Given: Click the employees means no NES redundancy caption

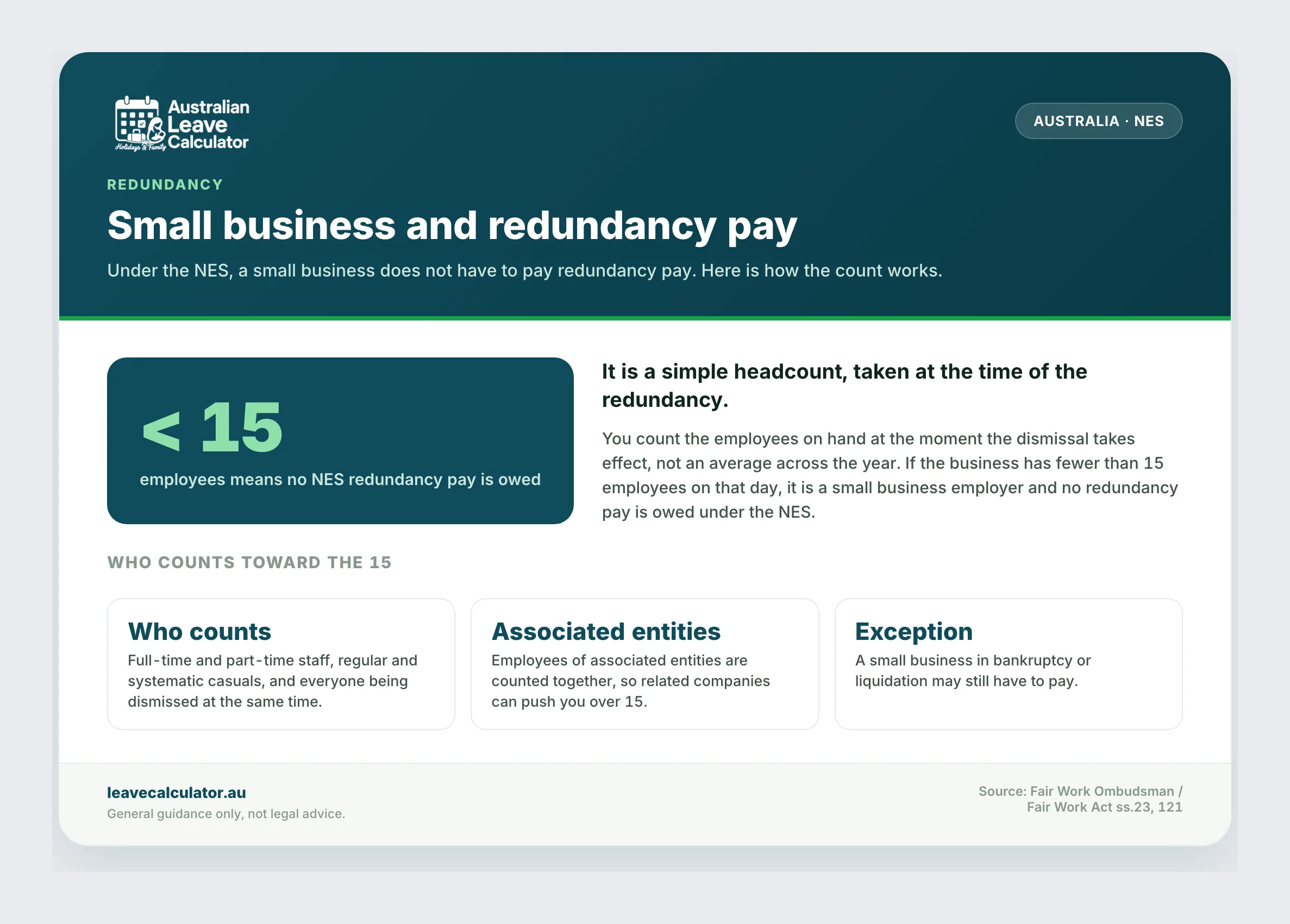Looking at the screenshot, I should (340, 479).
